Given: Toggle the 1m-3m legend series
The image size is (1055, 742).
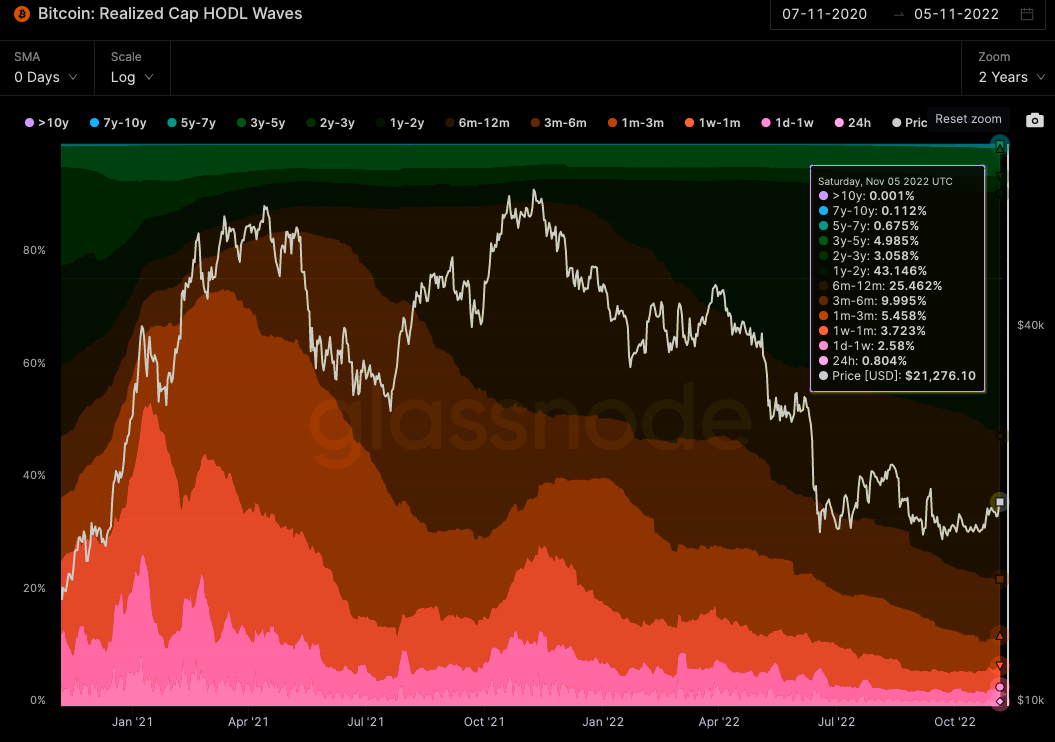Looking at the screenshot, I should click(x=636, y=122).
